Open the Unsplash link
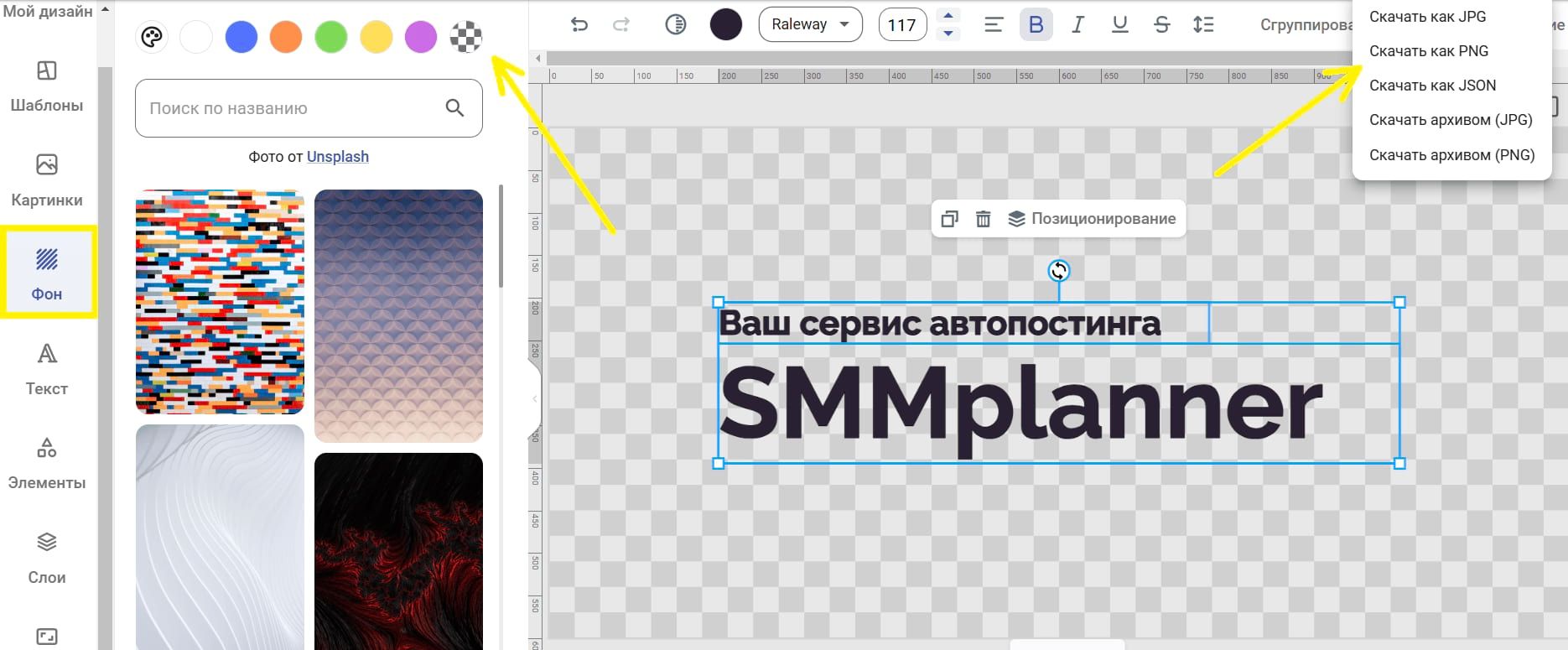This screenshot has width=1568, height=650. 338,157
